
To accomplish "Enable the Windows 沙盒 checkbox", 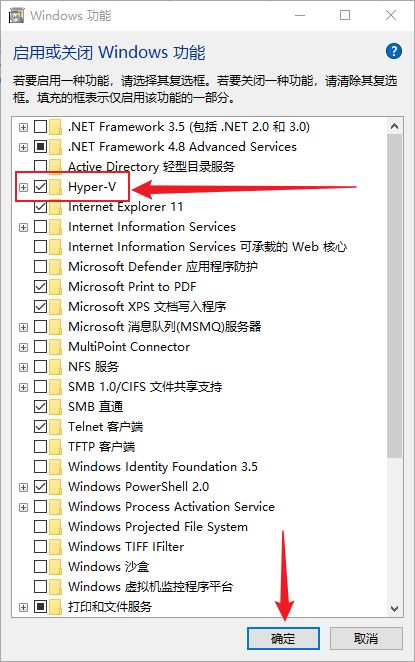I will [x=41, y=567].
